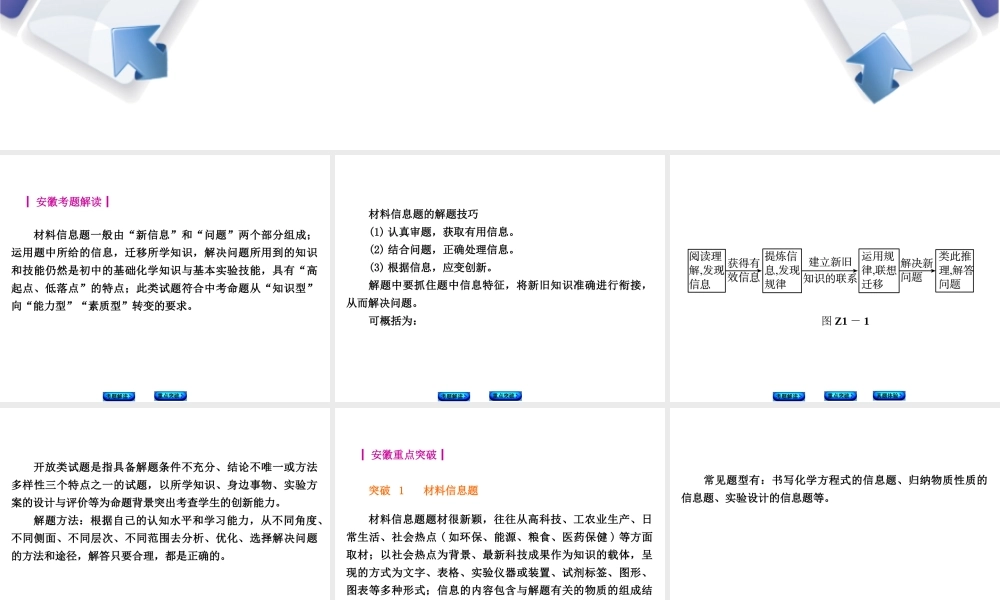This screenshot has width=1000, height=600.
Task: Click the line (2) 结合问题，正确处理信息
Action: coord(443,250)
